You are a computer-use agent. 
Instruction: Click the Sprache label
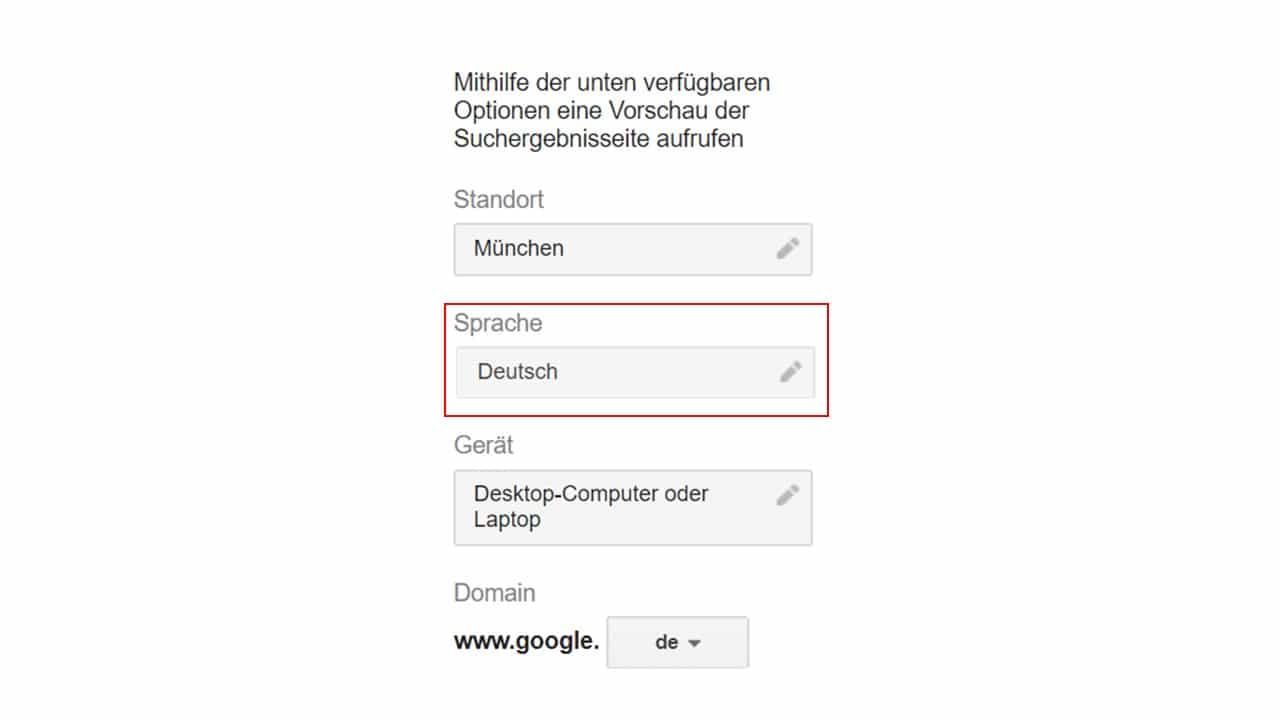498,323
